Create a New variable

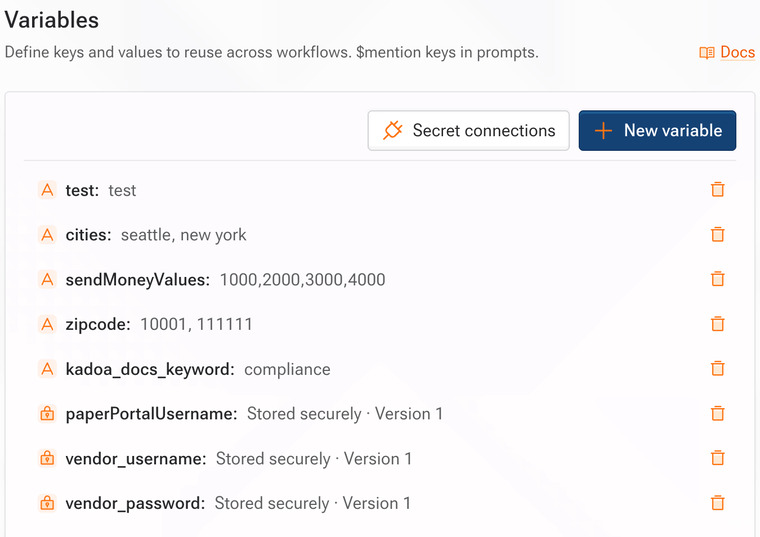657,130
